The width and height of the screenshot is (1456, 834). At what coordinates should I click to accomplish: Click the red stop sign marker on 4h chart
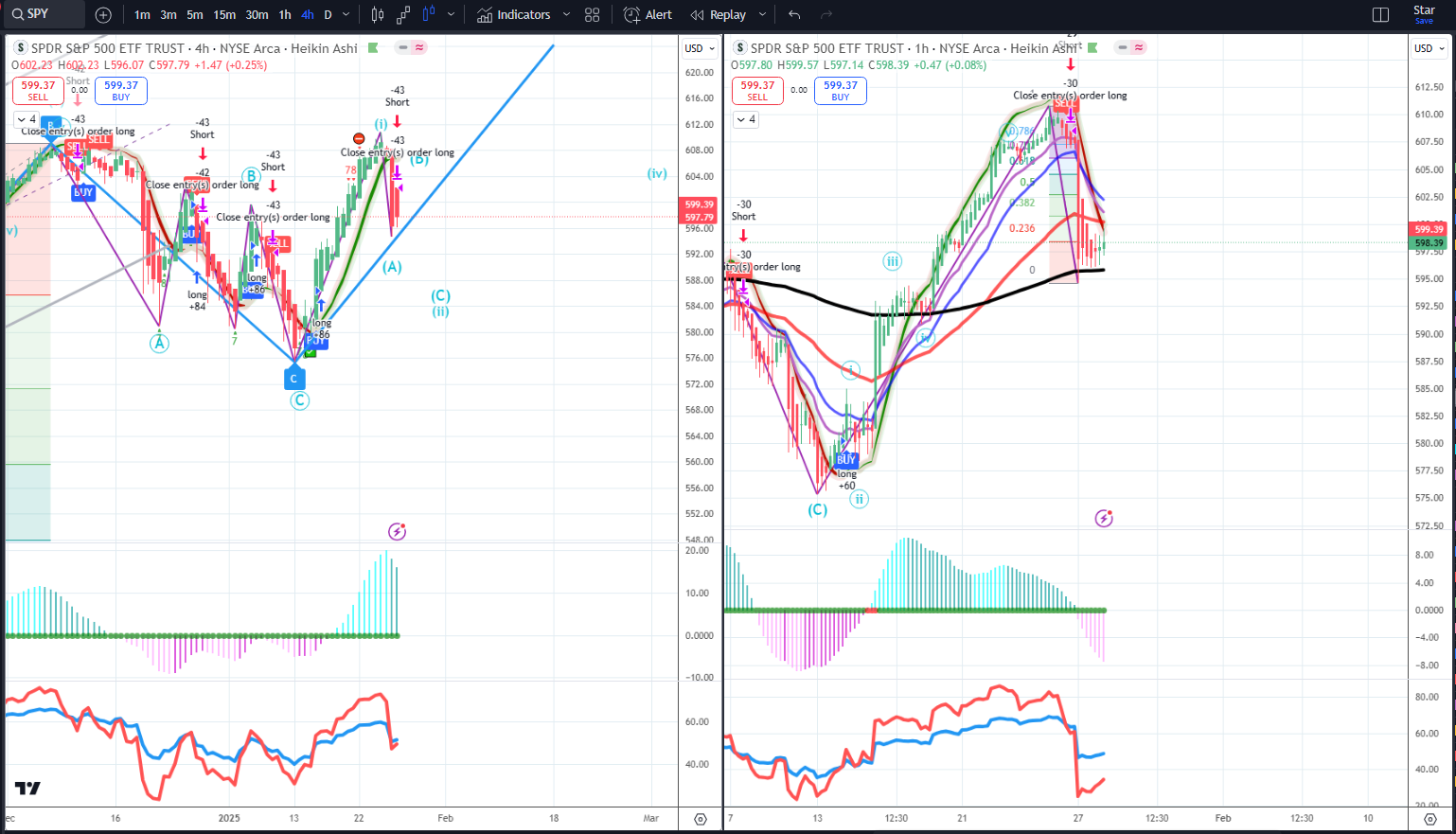point(359,138)
